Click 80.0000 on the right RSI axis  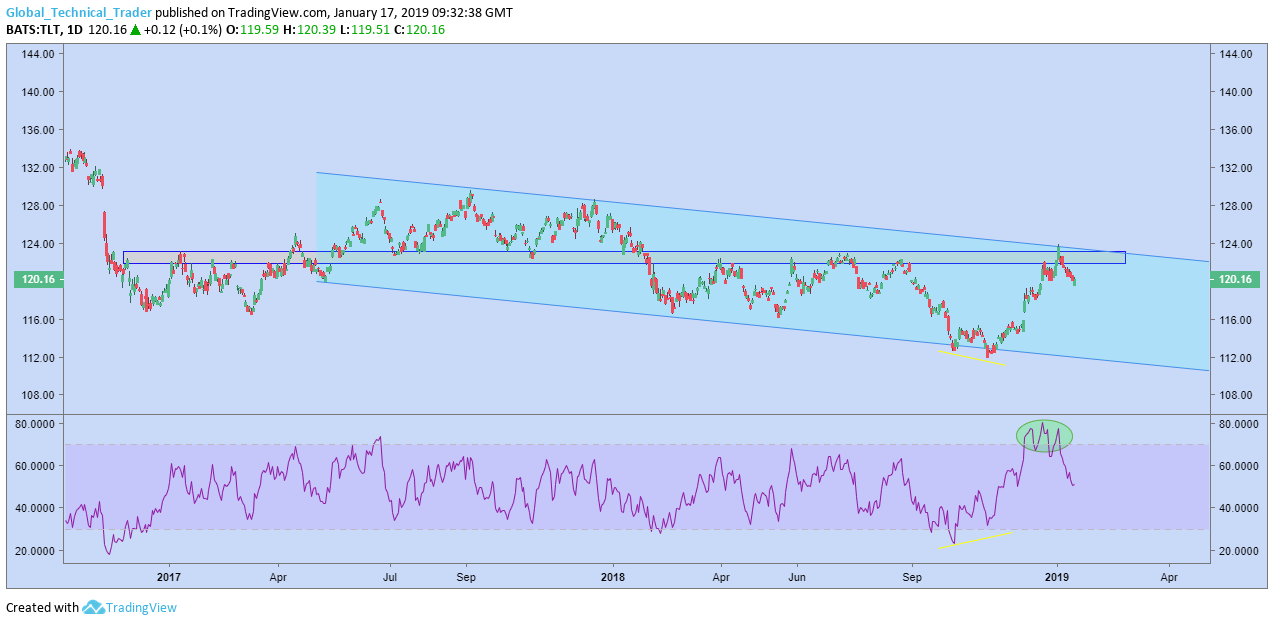[1239, 424]
